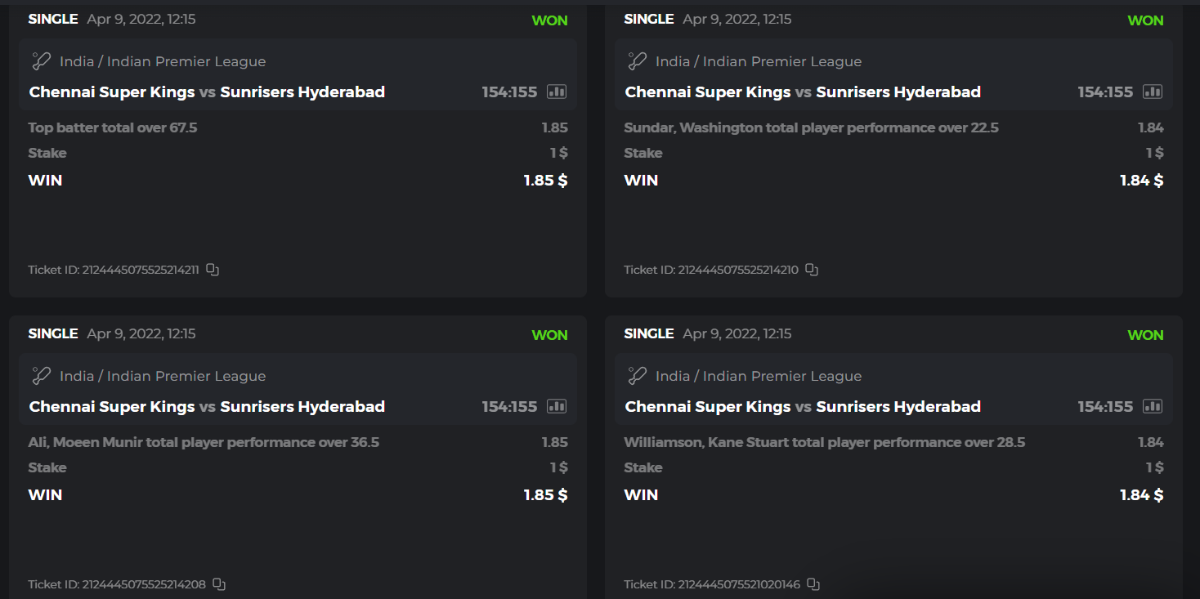Copy ticket ID ending in 214211
The width and height of the screenshot is (1200, 599).
tap(212, 269)
